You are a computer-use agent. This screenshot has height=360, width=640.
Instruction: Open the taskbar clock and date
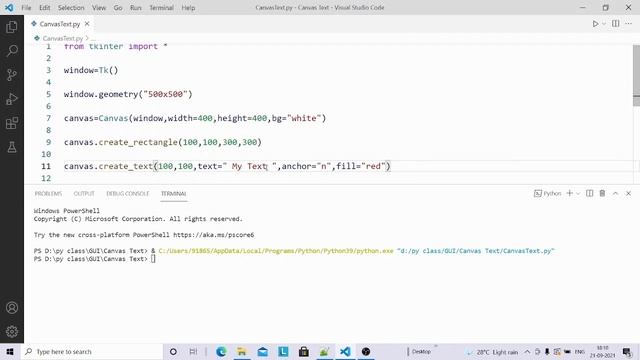tap(602, 352)
